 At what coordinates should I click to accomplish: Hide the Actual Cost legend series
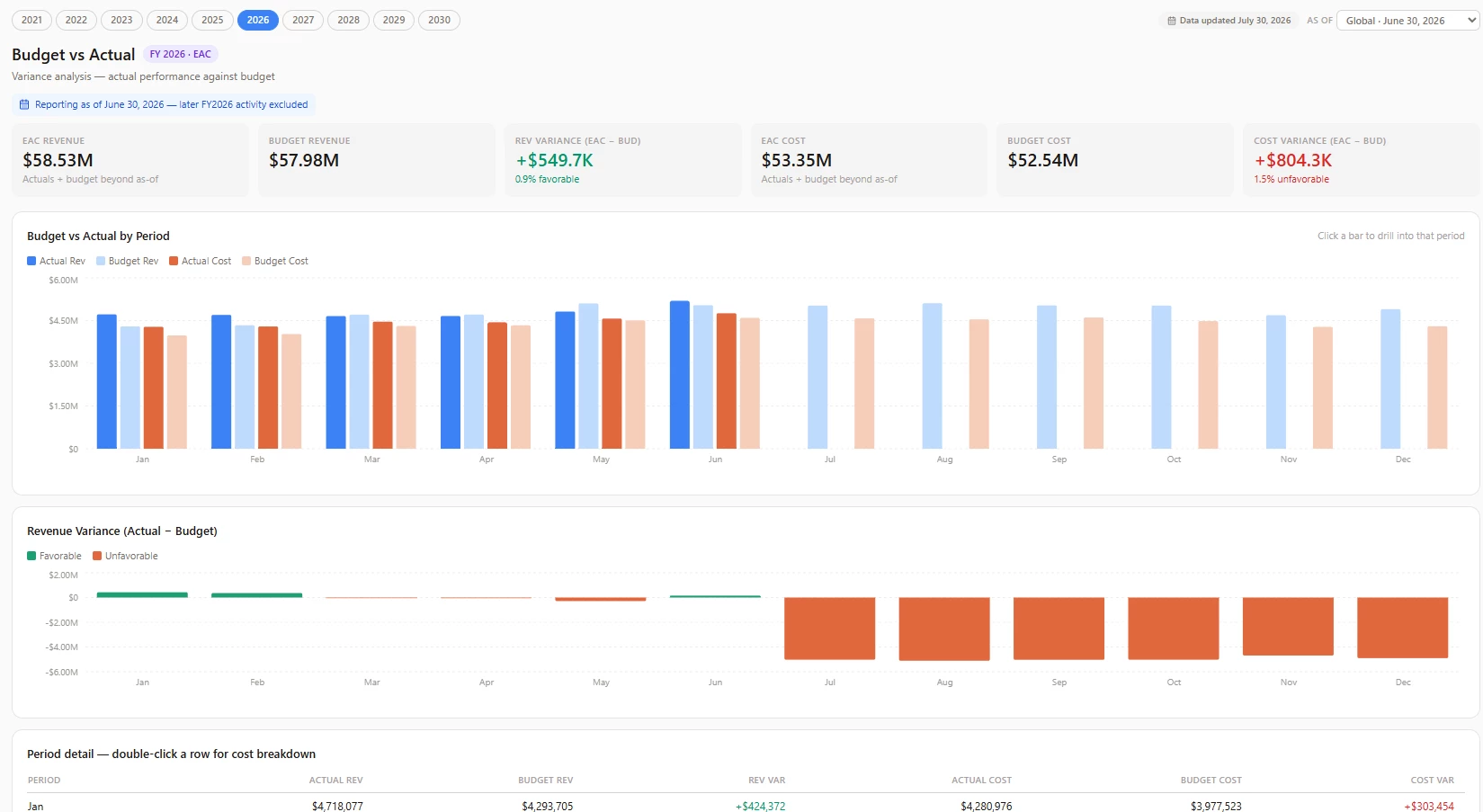[x=200, y=261]
